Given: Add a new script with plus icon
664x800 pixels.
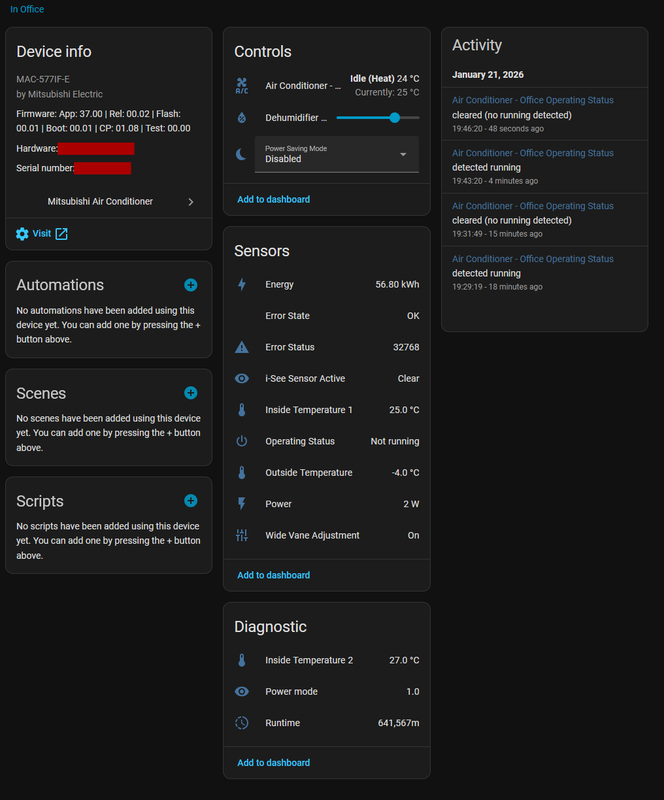Looking at the screenshot, I should 191,501.
